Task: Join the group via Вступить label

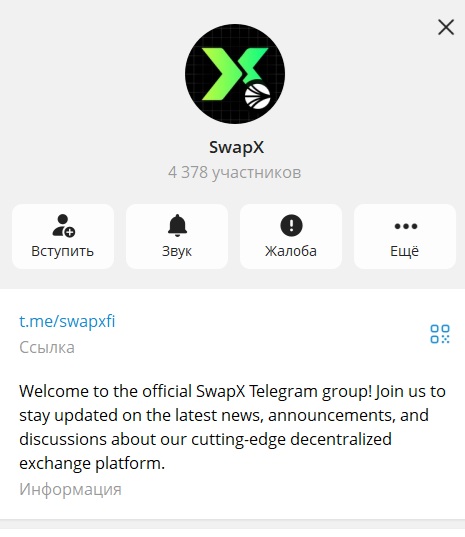Action: [62, 251]
